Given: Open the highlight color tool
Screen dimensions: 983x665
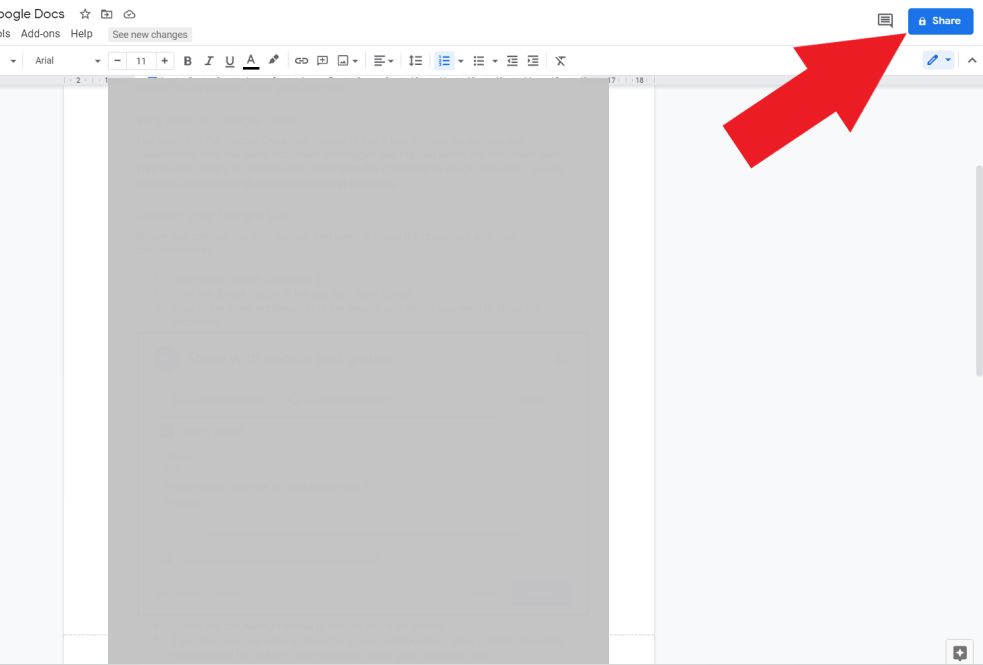Looking at the screenshot, I should click(273, 60).
